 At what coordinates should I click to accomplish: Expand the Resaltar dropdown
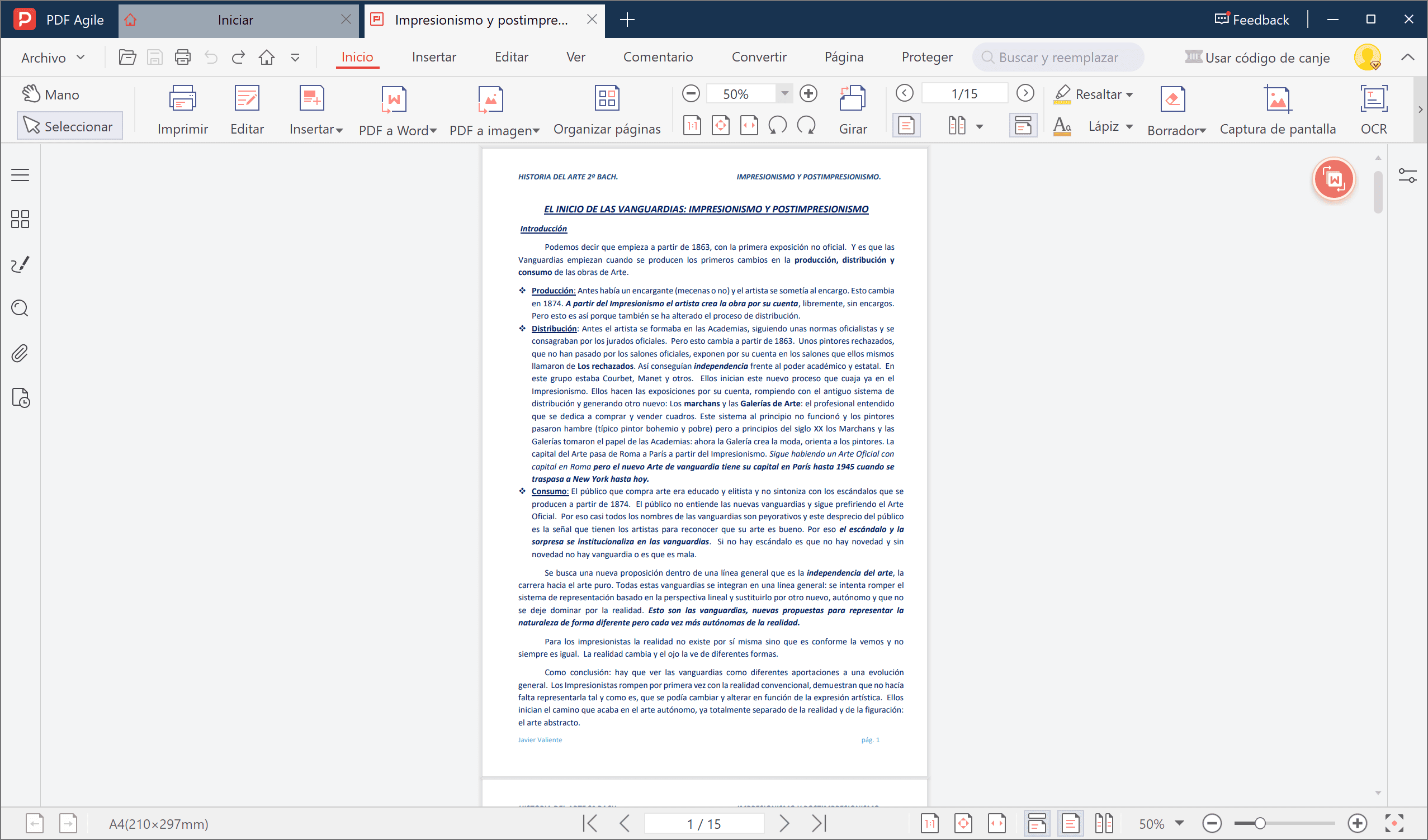click(1129, 94)
